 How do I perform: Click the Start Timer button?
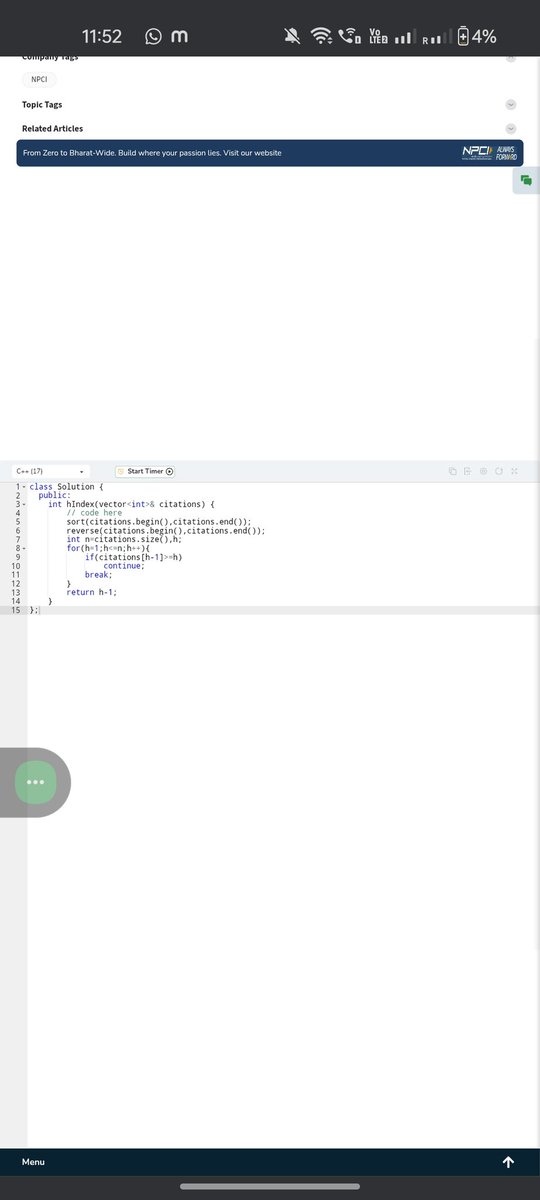(145, 471)
